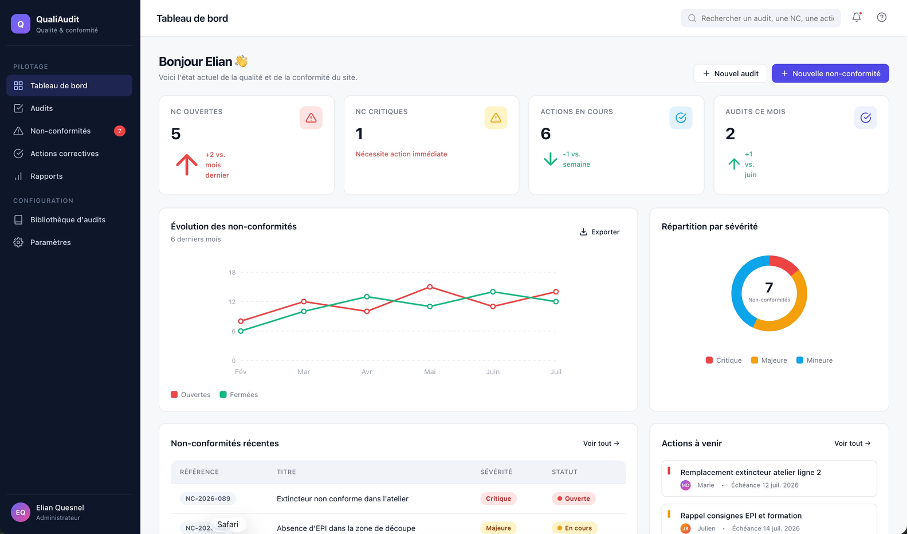The width and height of the screenshot is (908, 534).
Task: Open the NC ouvertes stat card
Action: point(247,145)
